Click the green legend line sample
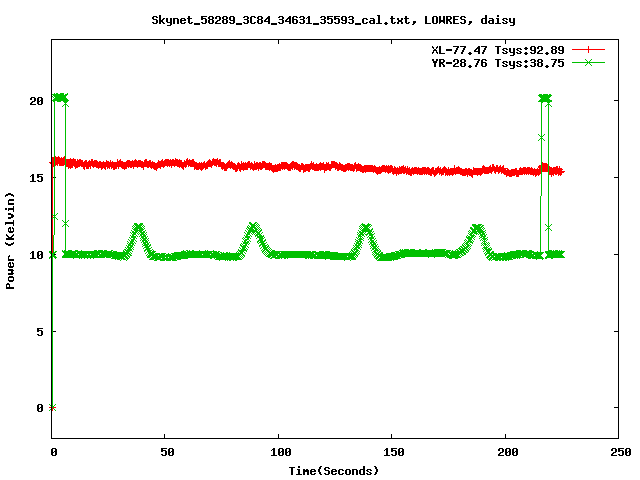Image resolution: width=640 pixels, height=480 pixels. [588, 62]
